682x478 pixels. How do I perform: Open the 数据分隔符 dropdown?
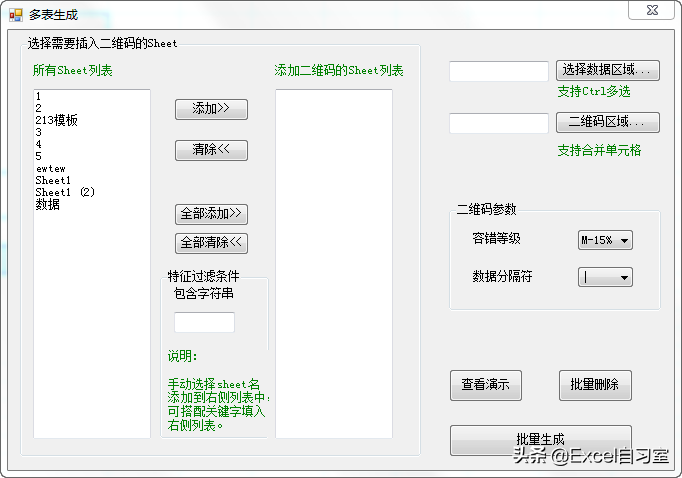click(605, 277)
